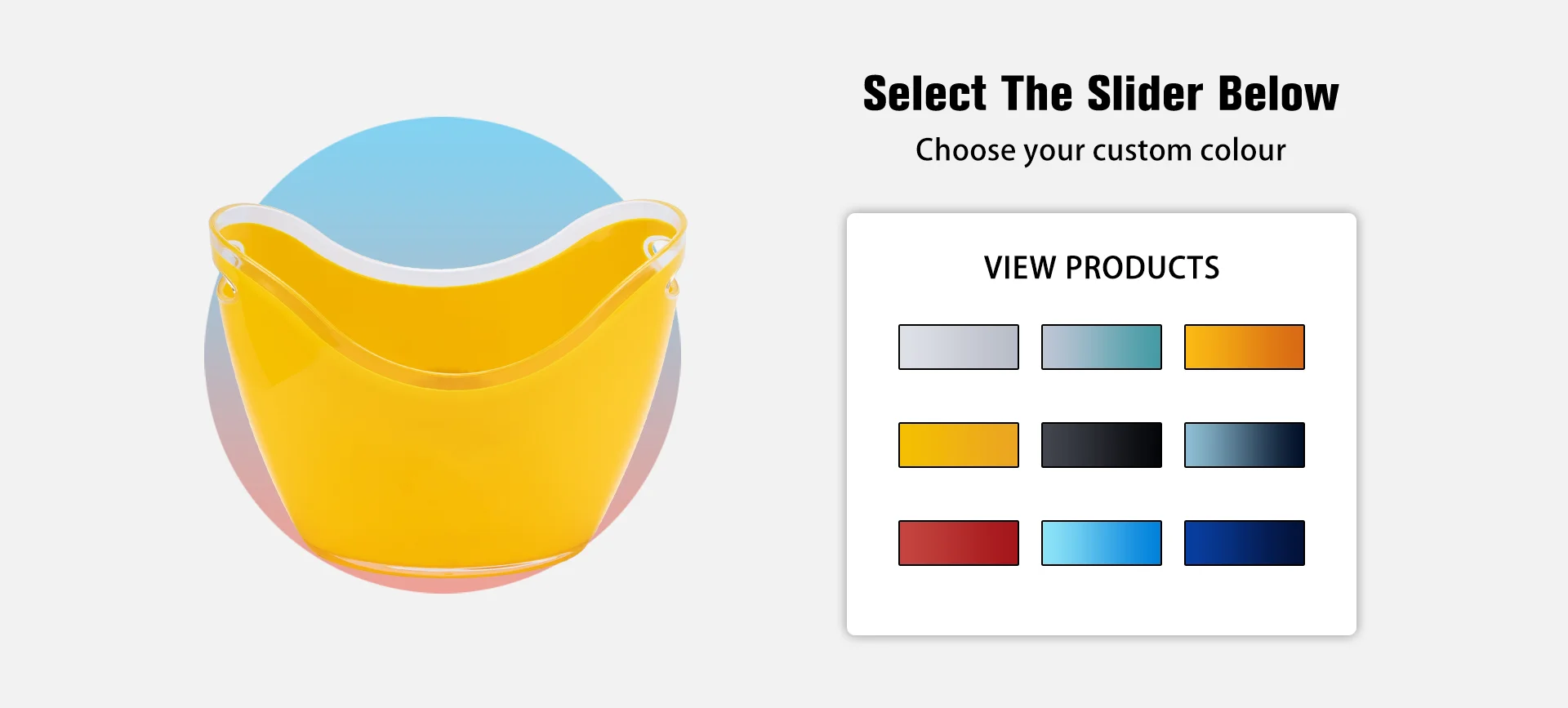
Task: Click the right handle cutout of the bucket
Action: (x=657, y=246)
